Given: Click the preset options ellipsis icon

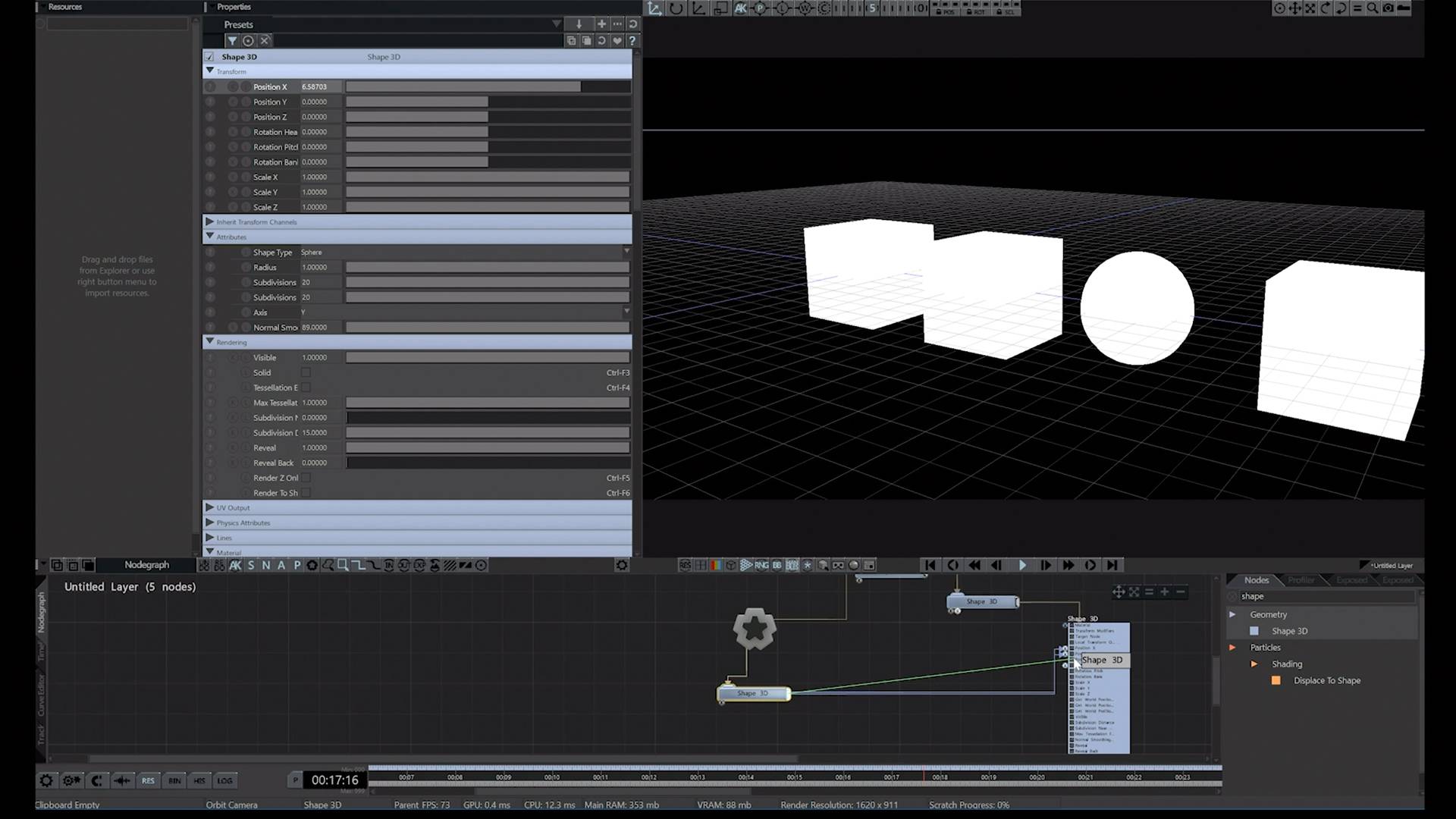Looking at the screenshot, I should point(617,24).
